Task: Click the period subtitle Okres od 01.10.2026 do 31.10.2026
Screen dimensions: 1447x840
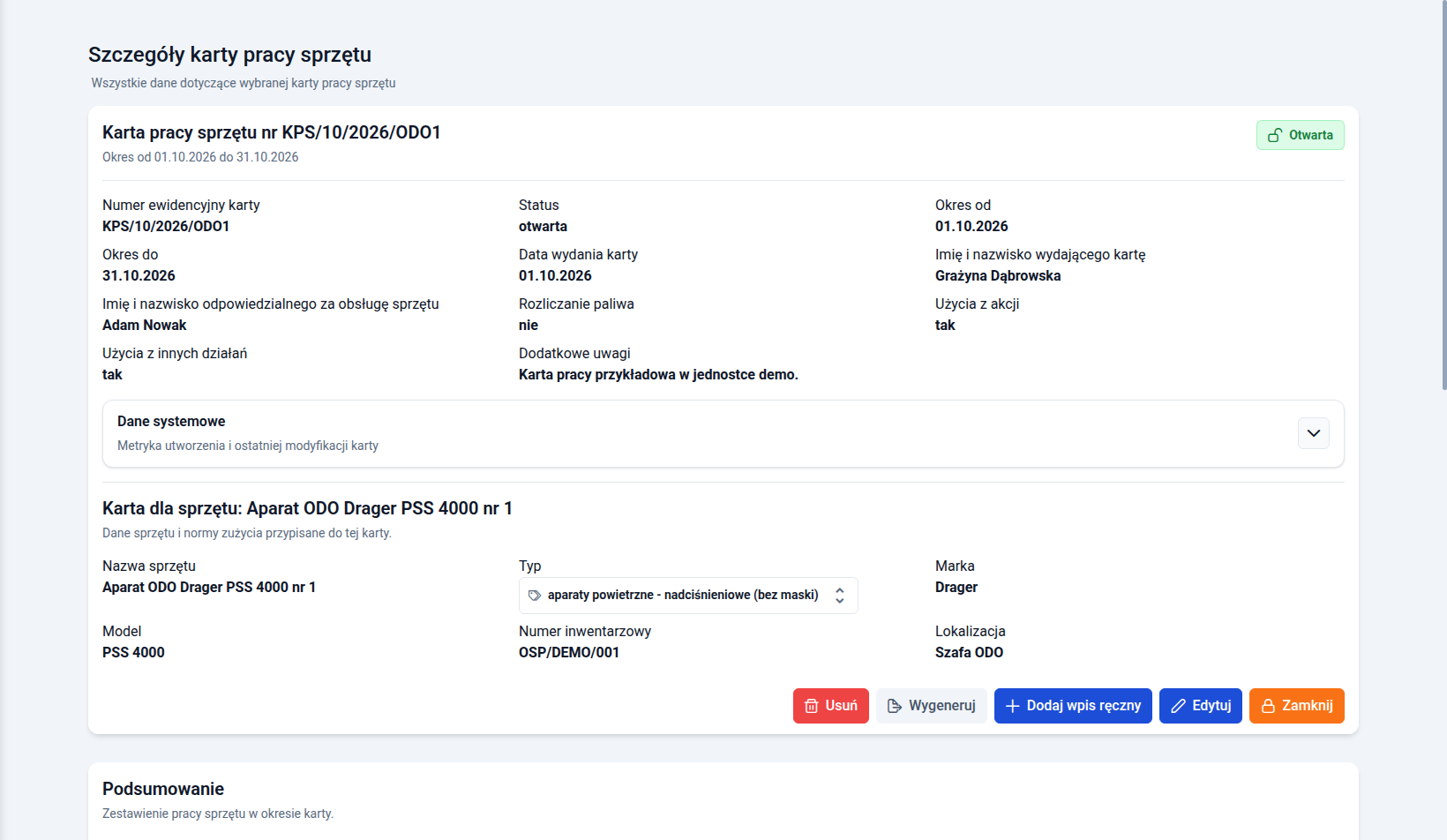Action: 200,157
